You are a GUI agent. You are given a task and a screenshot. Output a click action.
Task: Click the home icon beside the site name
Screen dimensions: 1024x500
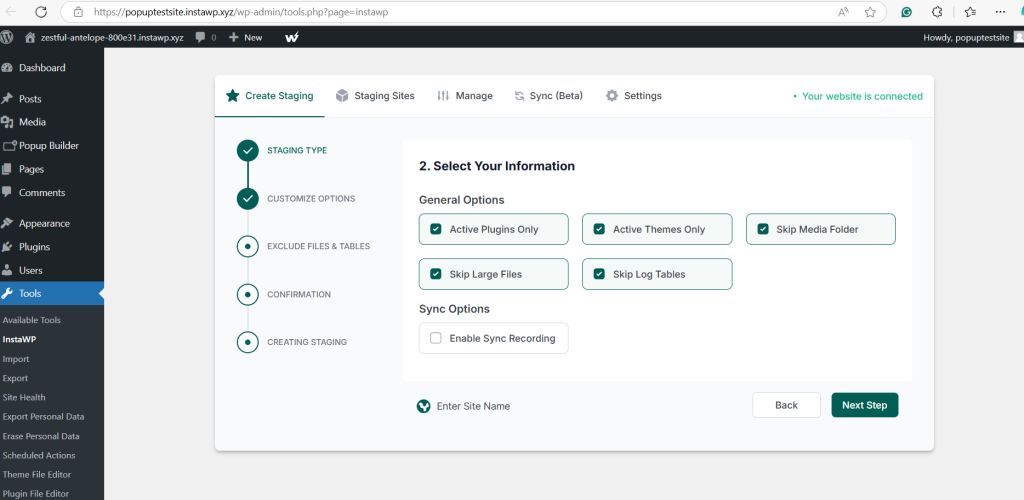coord(29,38)
